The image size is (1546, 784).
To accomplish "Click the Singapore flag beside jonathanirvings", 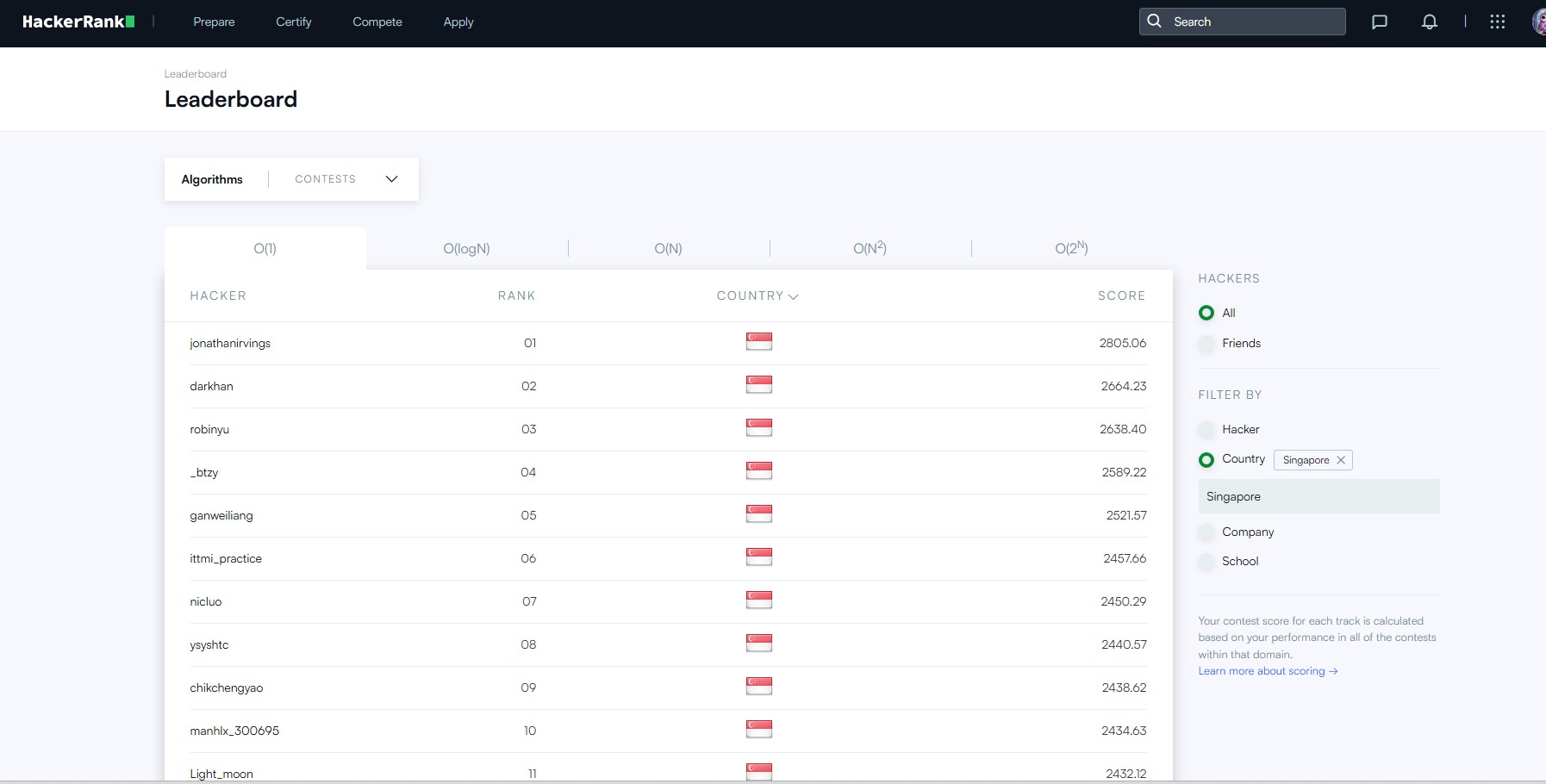I will pyautogui.click(x=758, y=341).
